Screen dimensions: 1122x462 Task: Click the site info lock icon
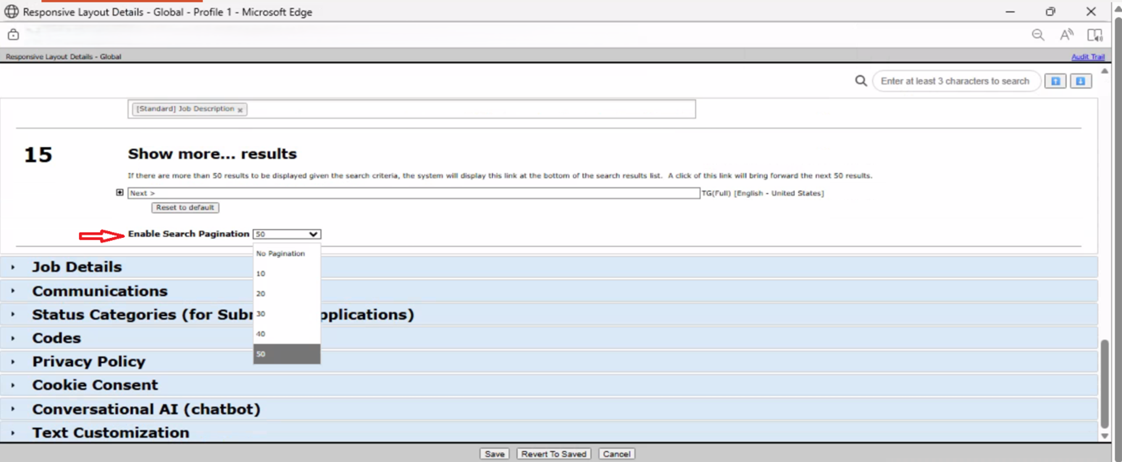13,35
